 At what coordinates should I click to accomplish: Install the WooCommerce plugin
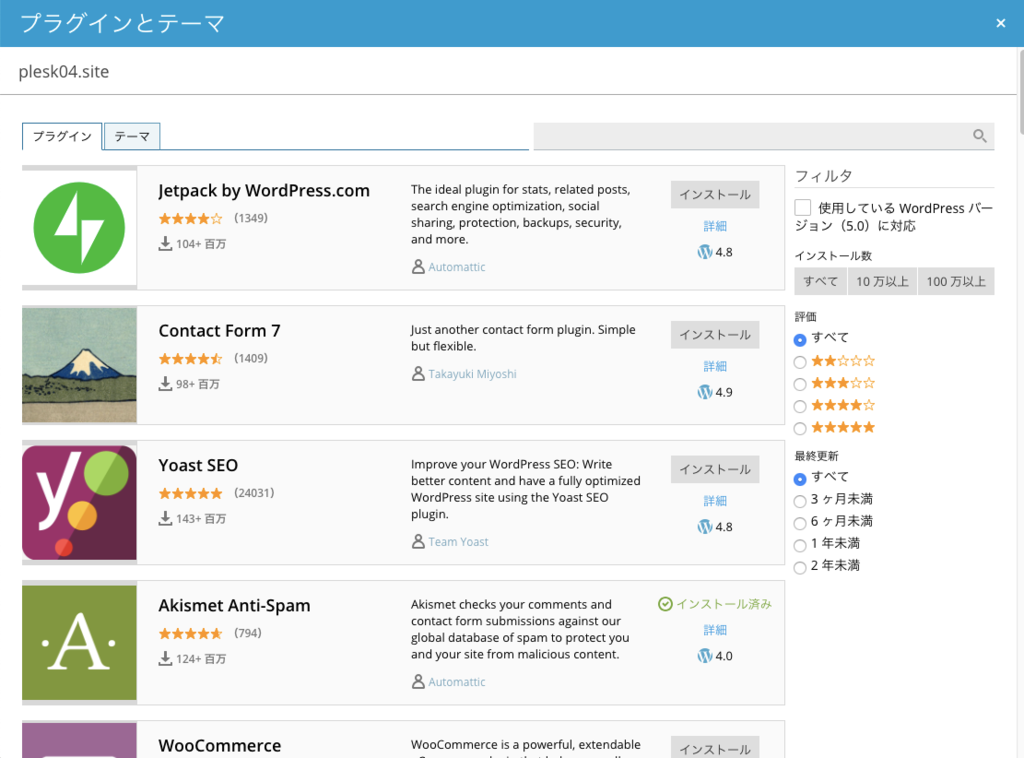(x=715, y=748)
